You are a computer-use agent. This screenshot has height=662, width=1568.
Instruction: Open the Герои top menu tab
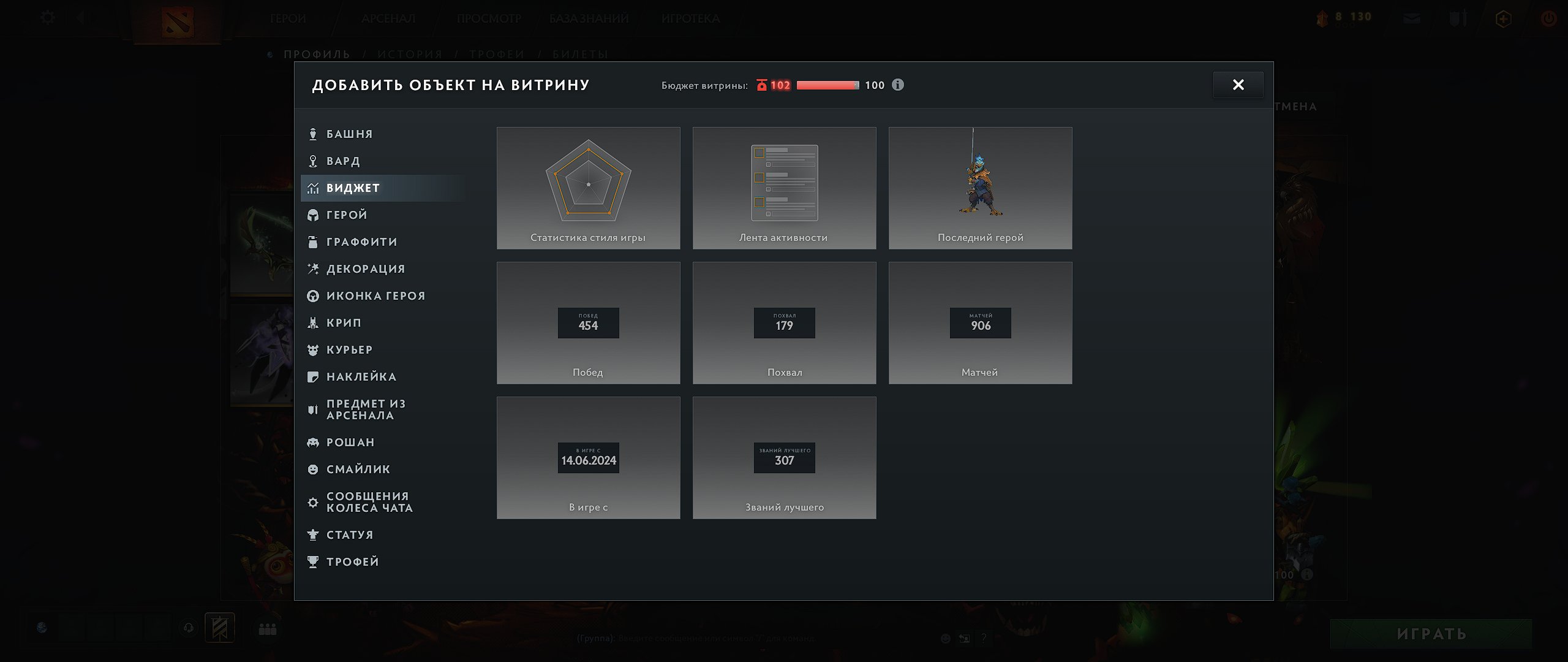point(288,18)
